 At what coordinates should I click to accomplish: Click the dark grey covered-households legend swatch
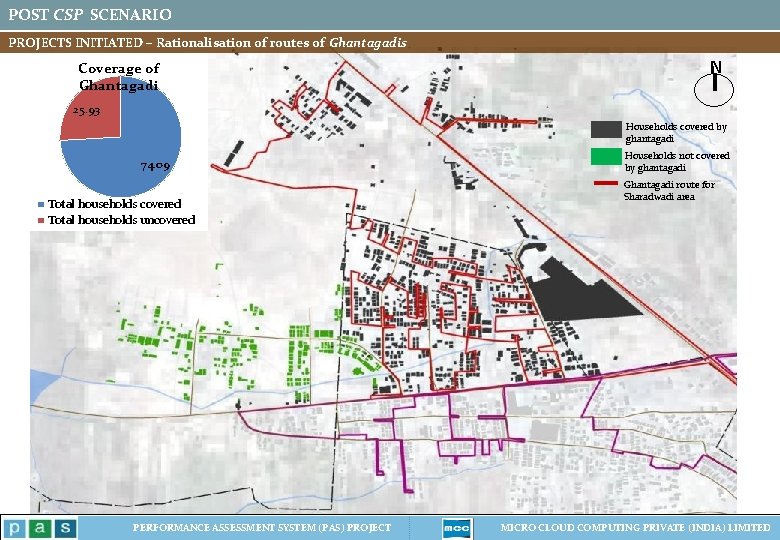coord(606,129)
